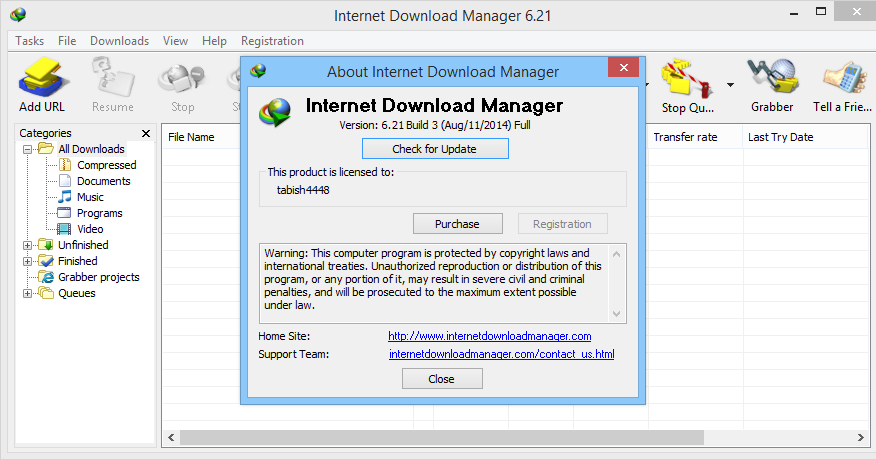Image resolution: width=876 pixels, height=460 pixels.
Task: Close the Categories panel
Action: coord(146,133)
